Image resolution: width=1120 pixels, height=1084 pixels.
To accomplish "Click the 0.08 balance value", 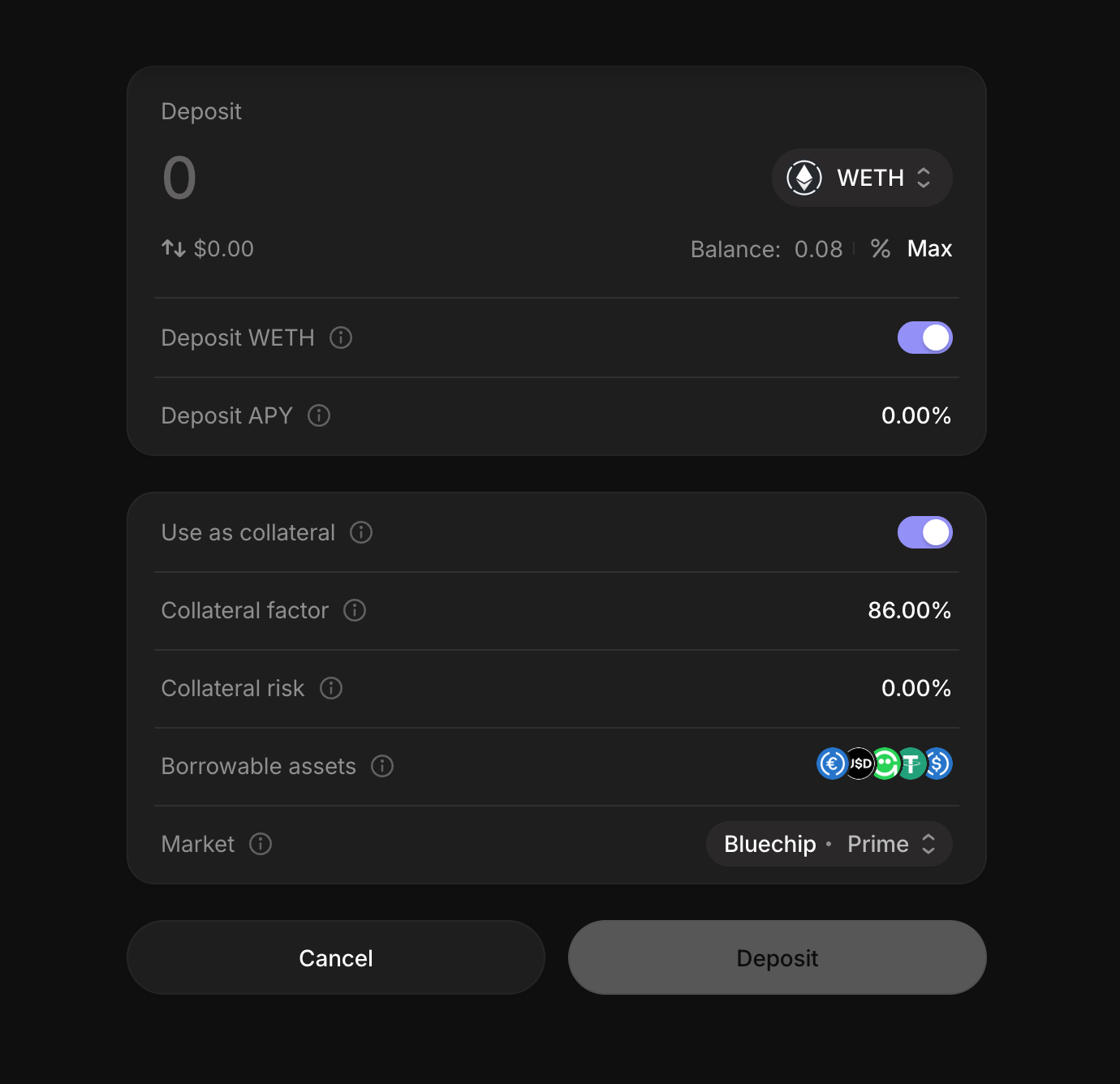I will click(x=818, y=249).
